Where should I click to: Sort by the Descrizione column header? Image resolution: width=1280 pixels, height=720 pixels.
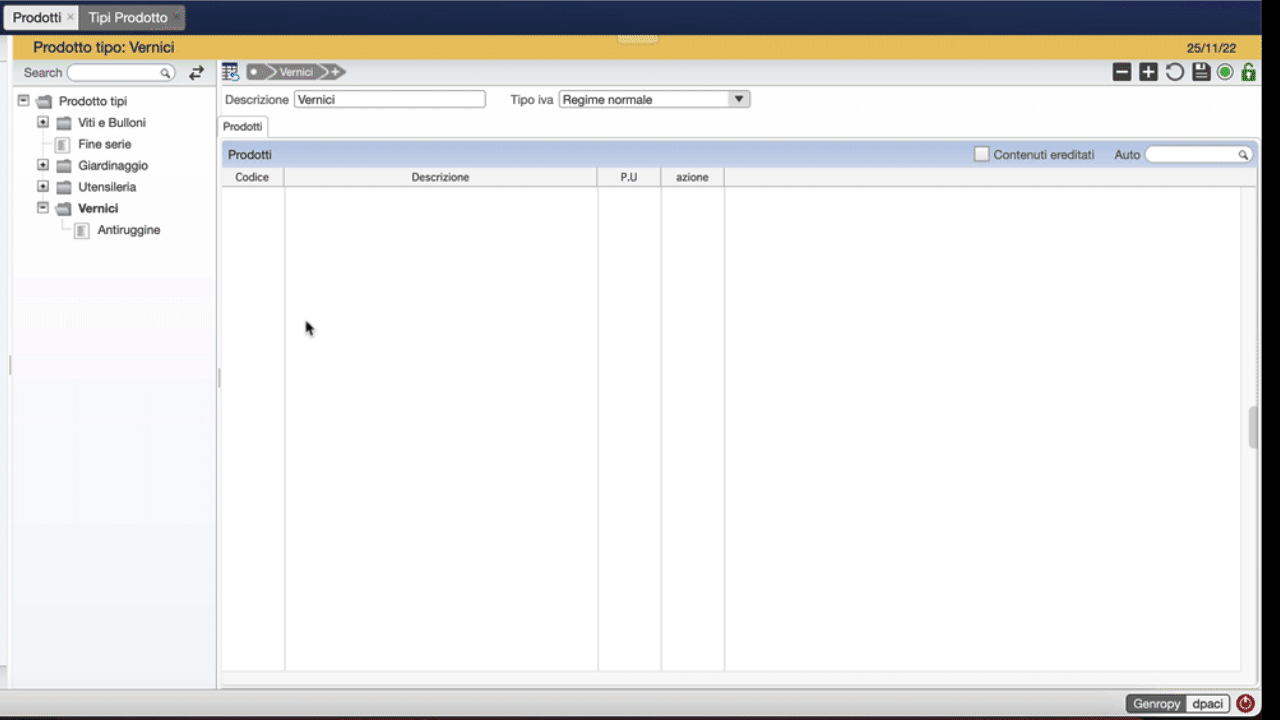[440, 177]
